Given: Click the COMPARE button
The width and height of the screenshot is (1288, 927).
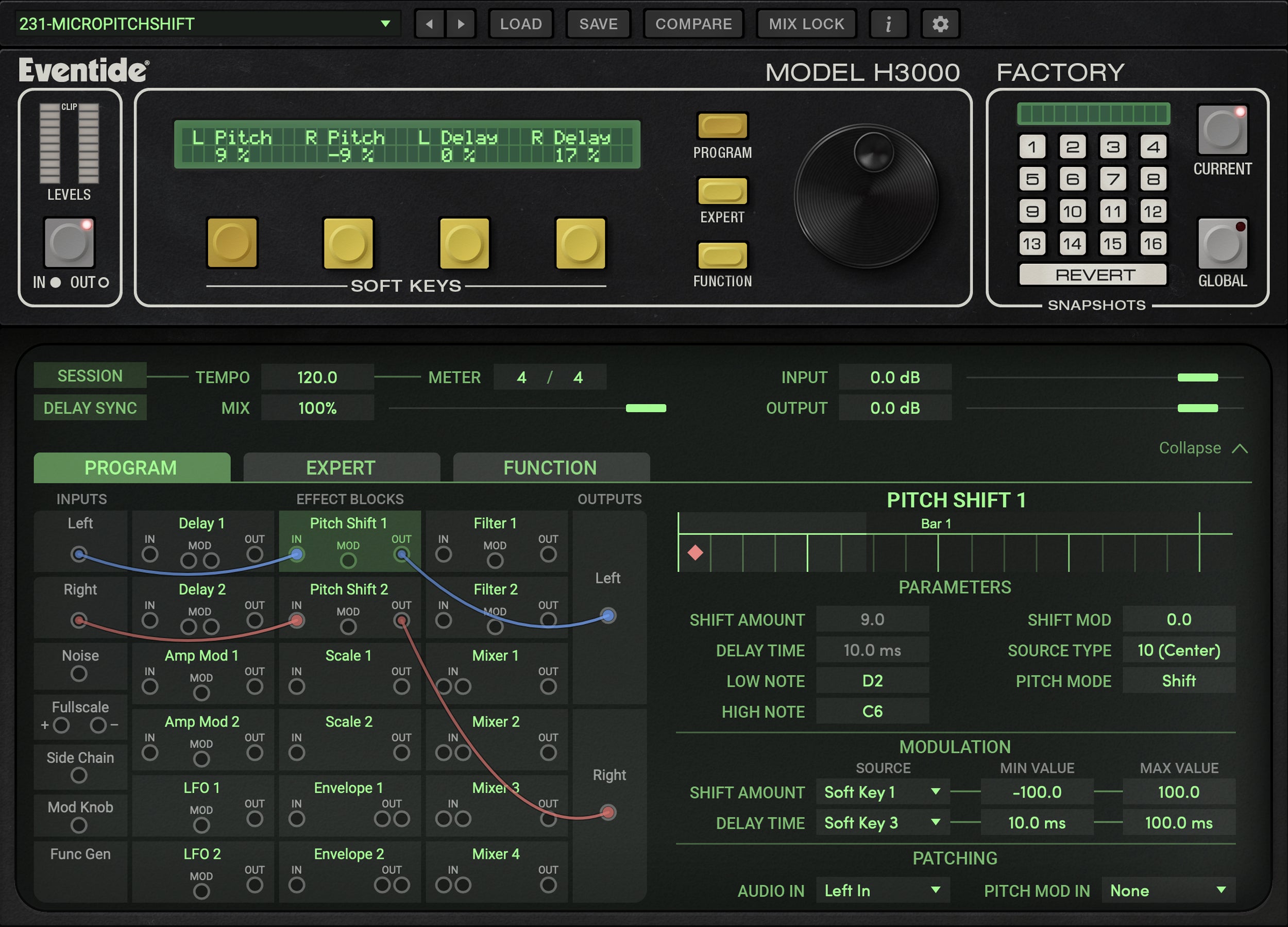Looking at the screenshot, I should [693, 24].
